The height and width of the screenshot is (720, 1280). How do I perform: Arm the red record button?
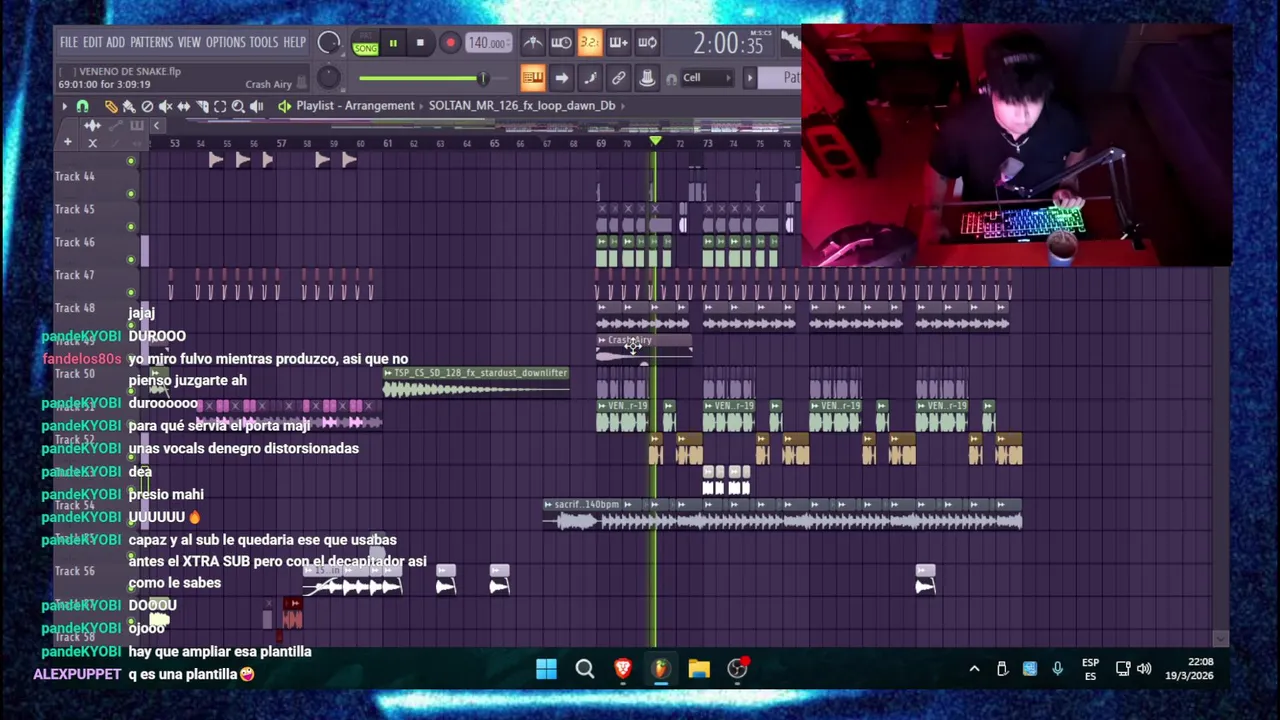(450, 43)
